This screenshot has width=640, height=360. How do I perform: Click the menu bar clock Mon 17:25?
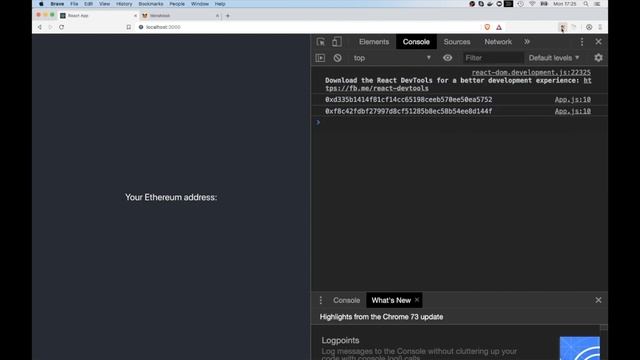[564, 4]
